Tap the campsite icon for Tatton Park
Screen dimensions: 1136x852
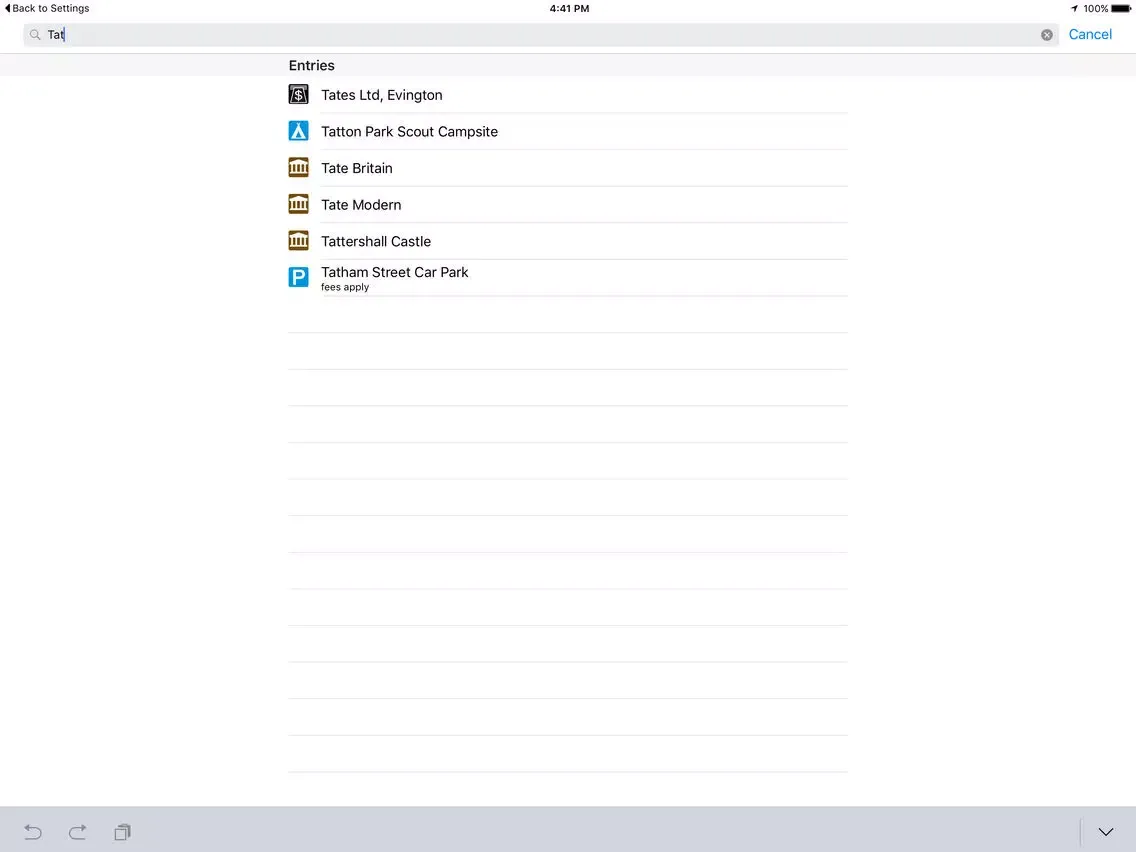[x=298, y=131]
